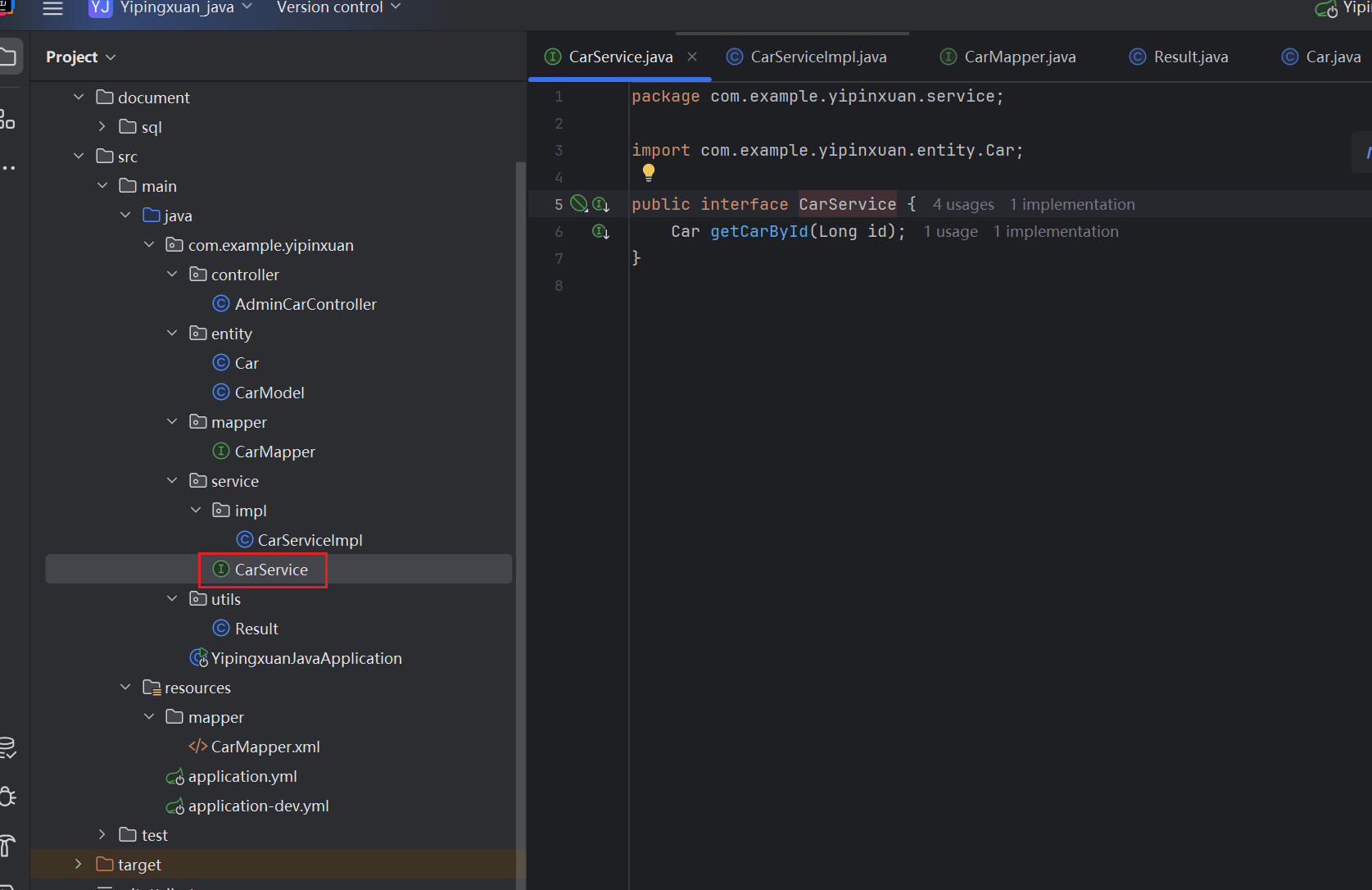
Task: Open the Debug tool window icon
Action: [8, 796]
